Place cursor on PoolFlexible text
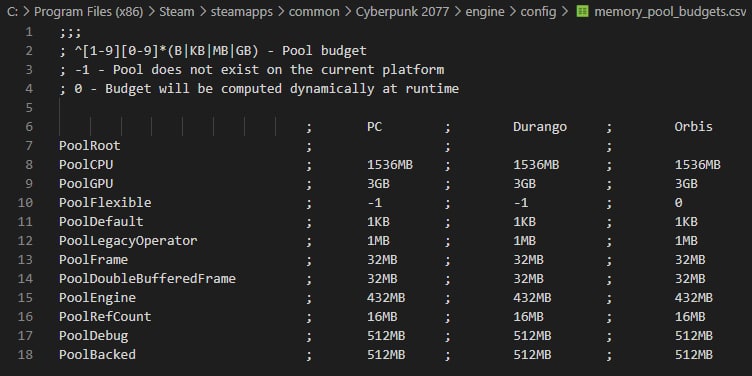 [x=105, y=203]
